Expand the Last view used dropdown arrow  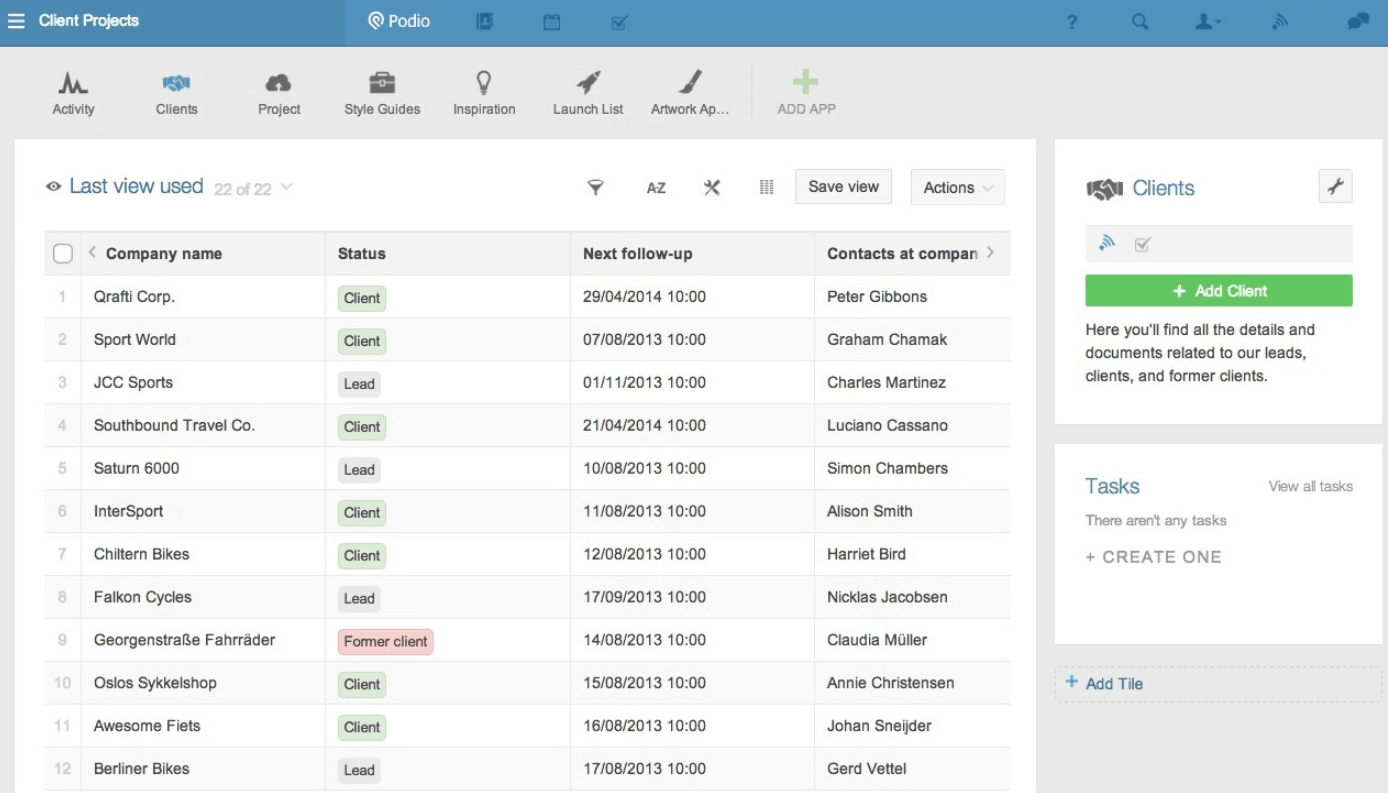click(287, 187)
